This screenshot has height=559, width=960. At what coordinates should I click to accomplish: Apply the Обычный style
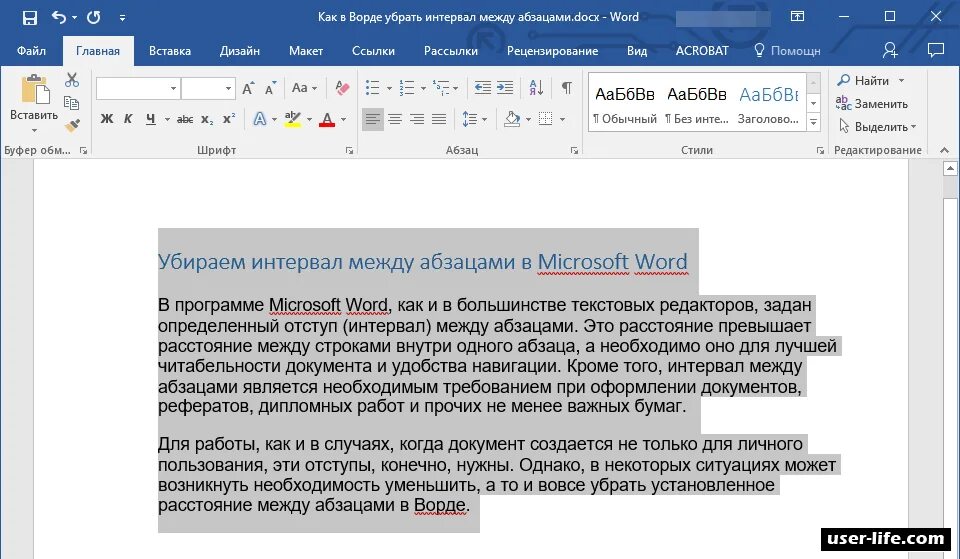click(x=624, y=104)
